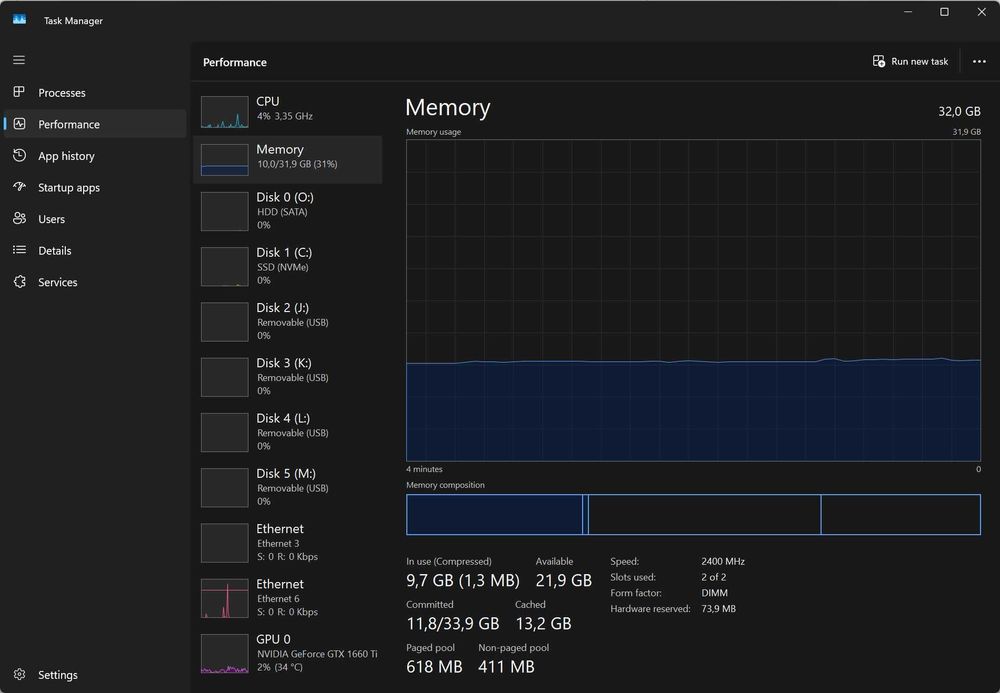1000x693 pixels.
Task: Click the Users people icon
Action: (x=19, y=218)
